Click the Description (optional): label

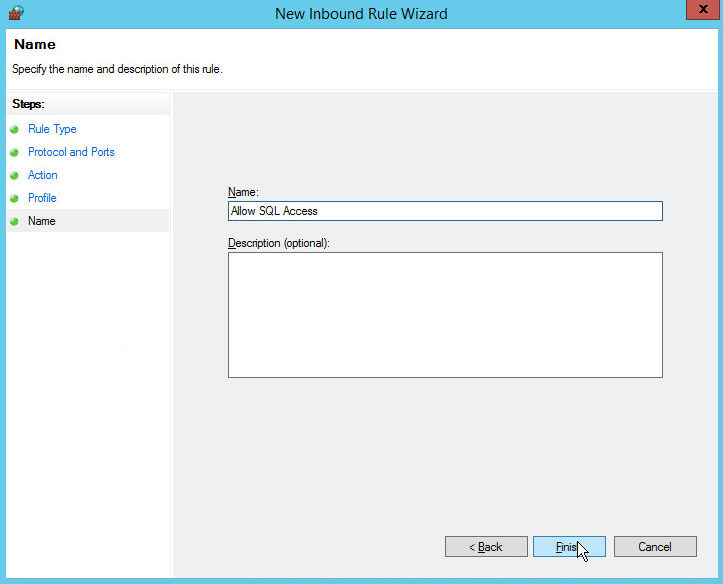pos(279,243)
